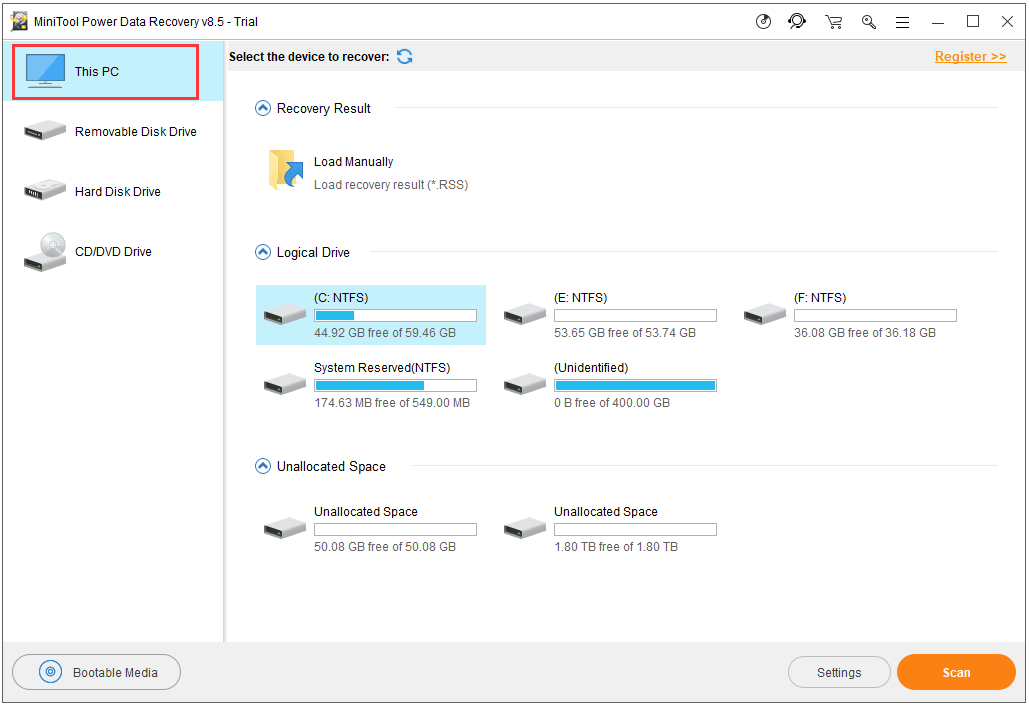The image size is (1029, 706).
Task: Open the register key icon in title bar
Action: (869, 22)
